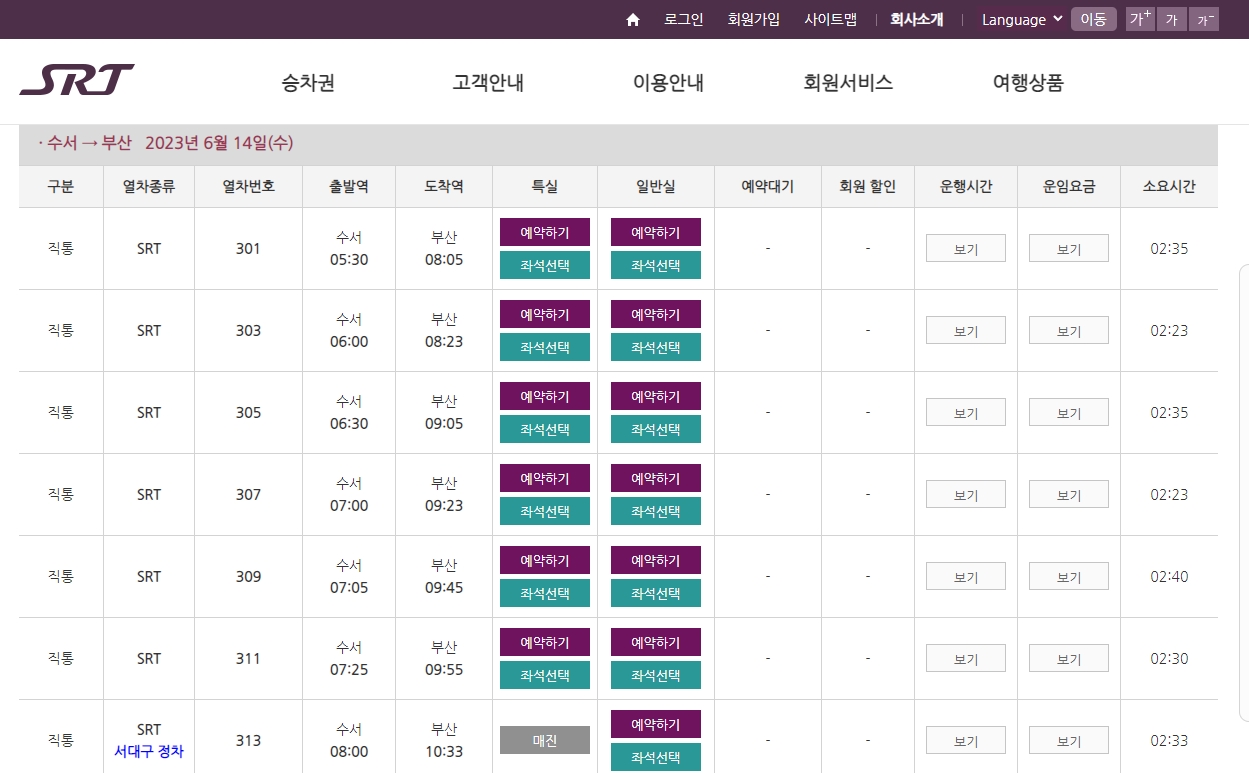View 운임요금 for train 309
This screenshot has width=1249, height=773.
pos(1069,576)
